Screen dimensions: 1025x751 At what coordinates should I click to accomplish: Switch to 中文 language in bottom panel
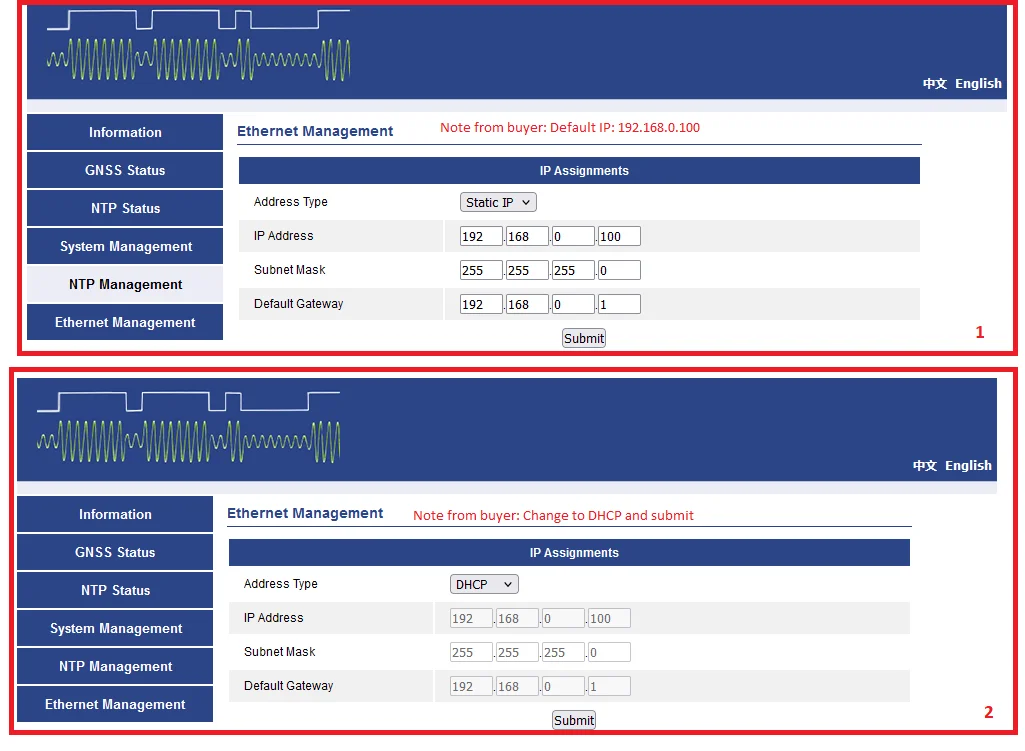pyautogui.click(x=925, y=465)
